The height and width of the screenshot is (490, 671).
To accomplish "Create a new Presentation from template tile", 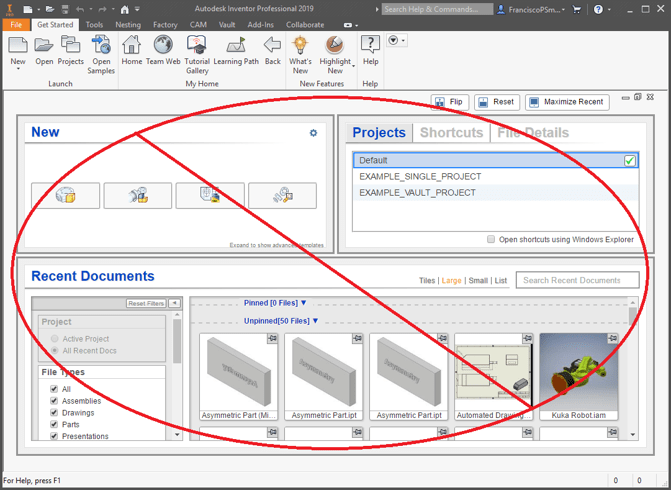I will coord(282,196).
